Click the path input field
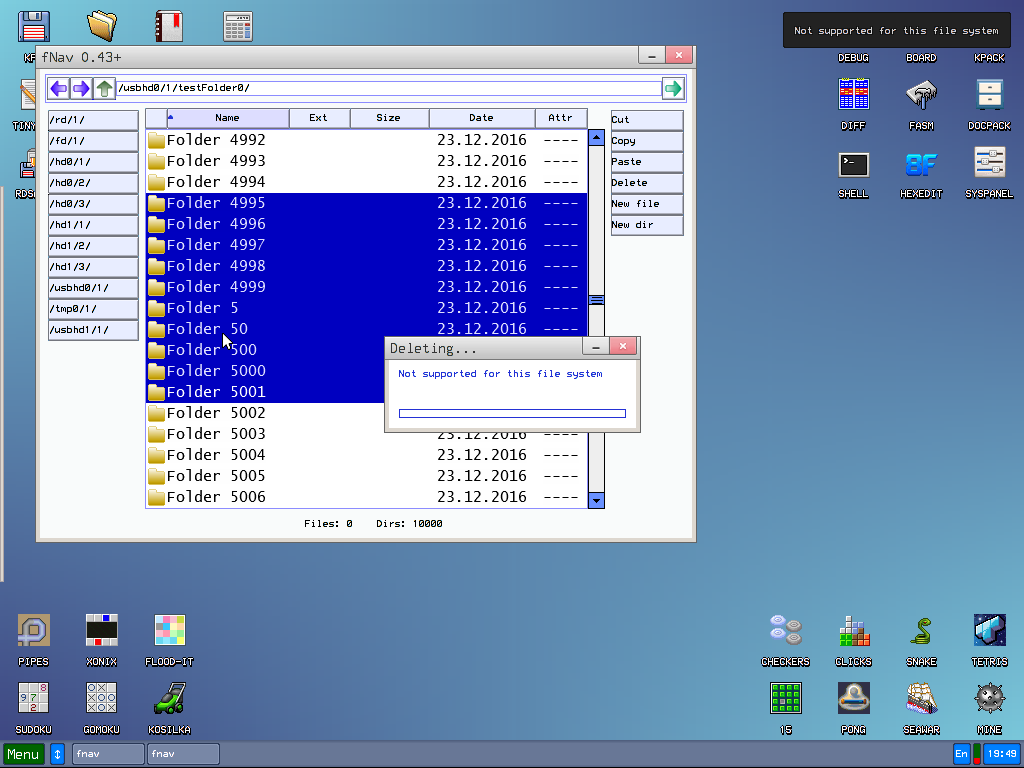The width and height of the screenshot is (1024, 768). tap(388, 88)
